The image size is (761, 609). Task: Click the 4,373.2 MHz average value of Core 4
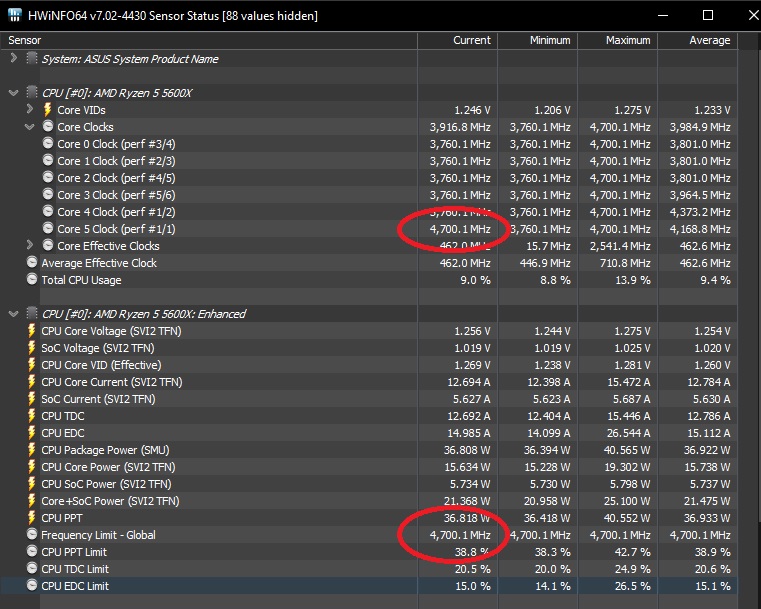pyautogui.click(x=700, y=212)
